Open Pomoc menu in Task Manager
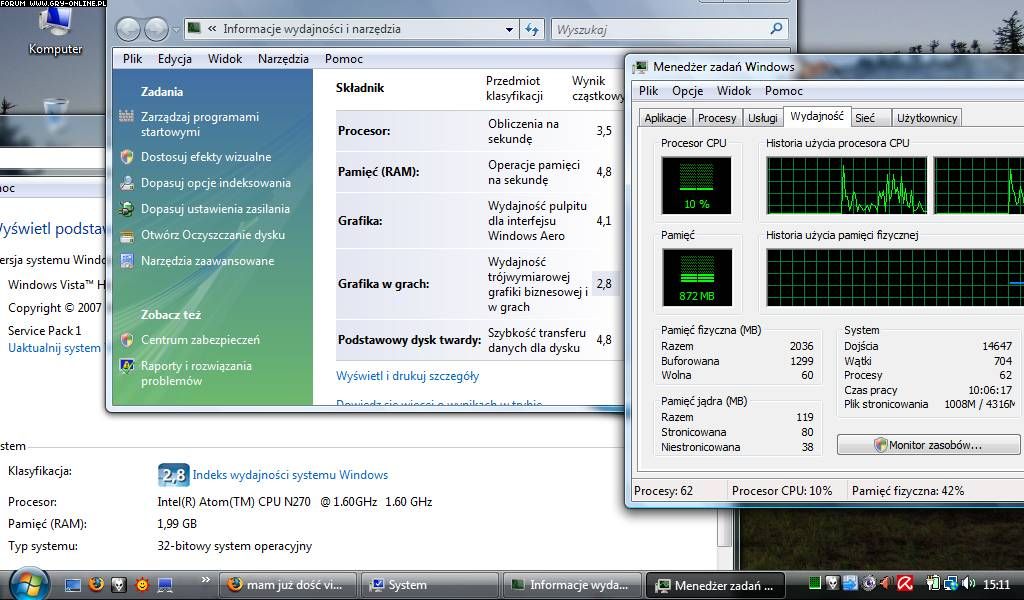The width and height of the screenshot is (1024, 600). [x=784, y=91]
